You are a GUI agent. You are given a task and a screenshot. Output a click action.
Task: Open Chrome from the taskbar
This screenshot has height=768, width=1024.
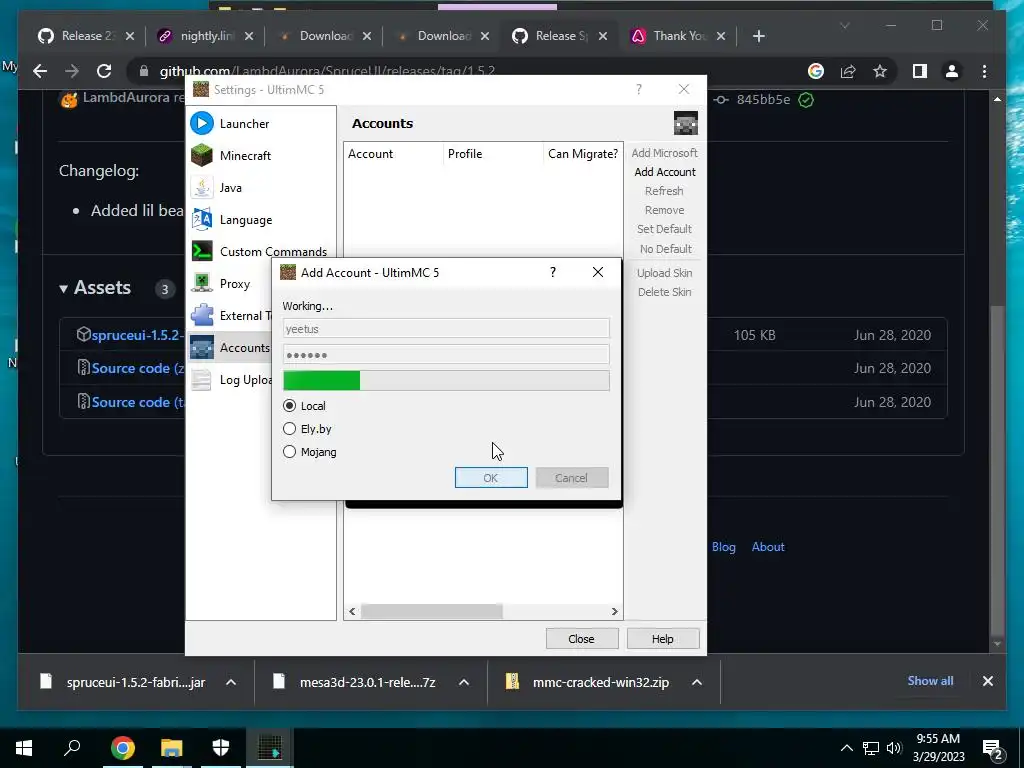122,748
